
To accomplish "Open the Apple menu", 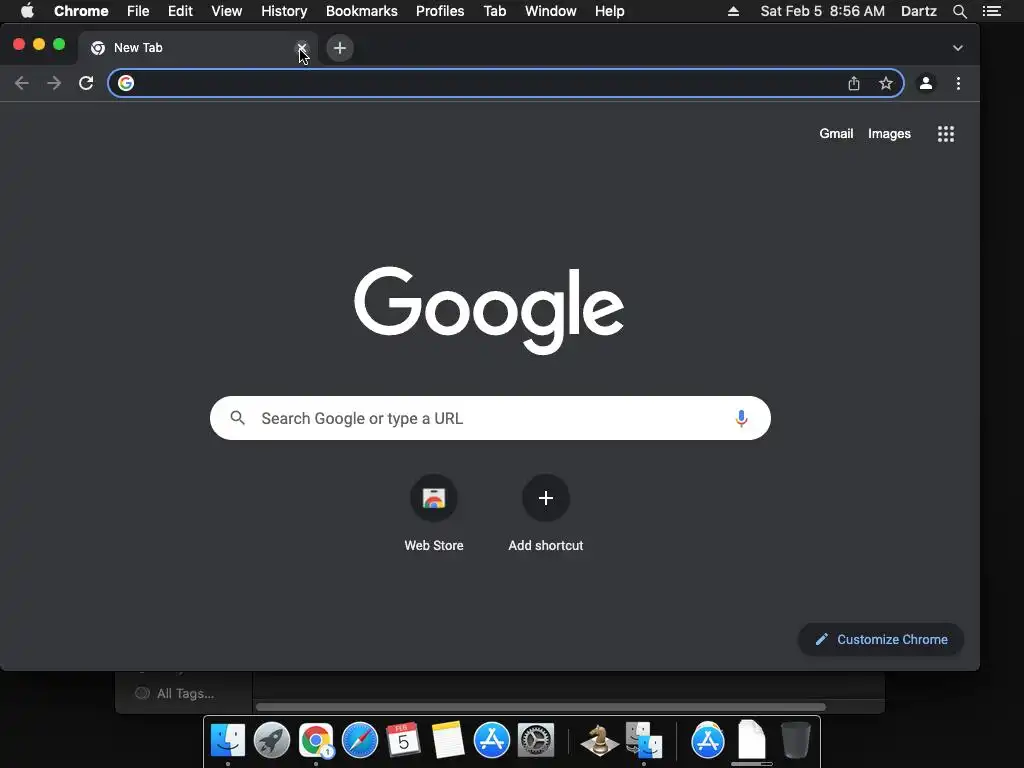I will [27, 11].
